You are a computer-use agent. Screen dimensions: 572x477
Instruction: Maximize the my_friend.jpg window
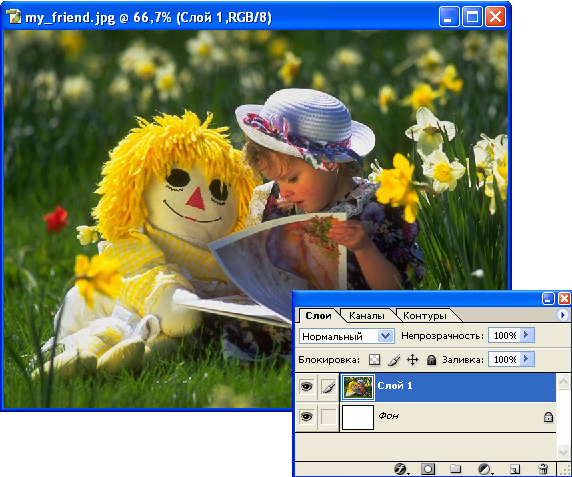472,17
